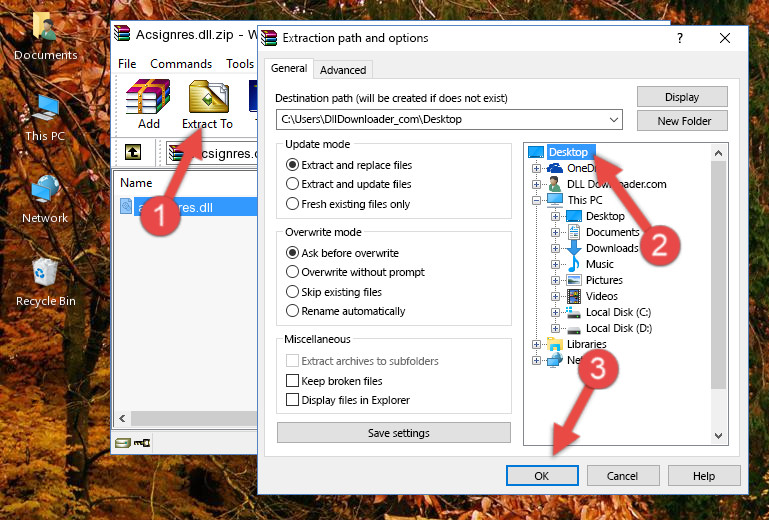Image resolution: width=769 pixels, height=520 pixels.
Task: Select DLL Downloader.com user folder
Action: tap(616, 184)
